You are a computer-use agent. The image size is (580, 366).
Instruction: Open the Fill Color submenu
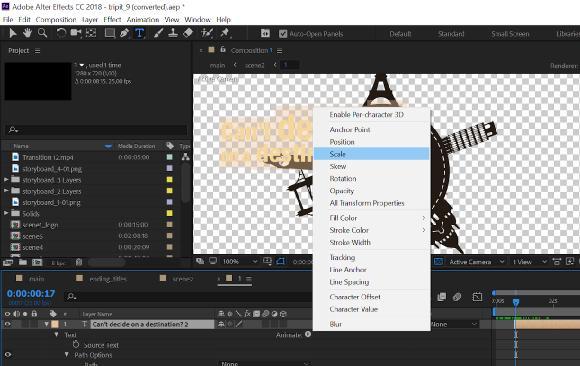pyautogui.click(x=371, y=218)
